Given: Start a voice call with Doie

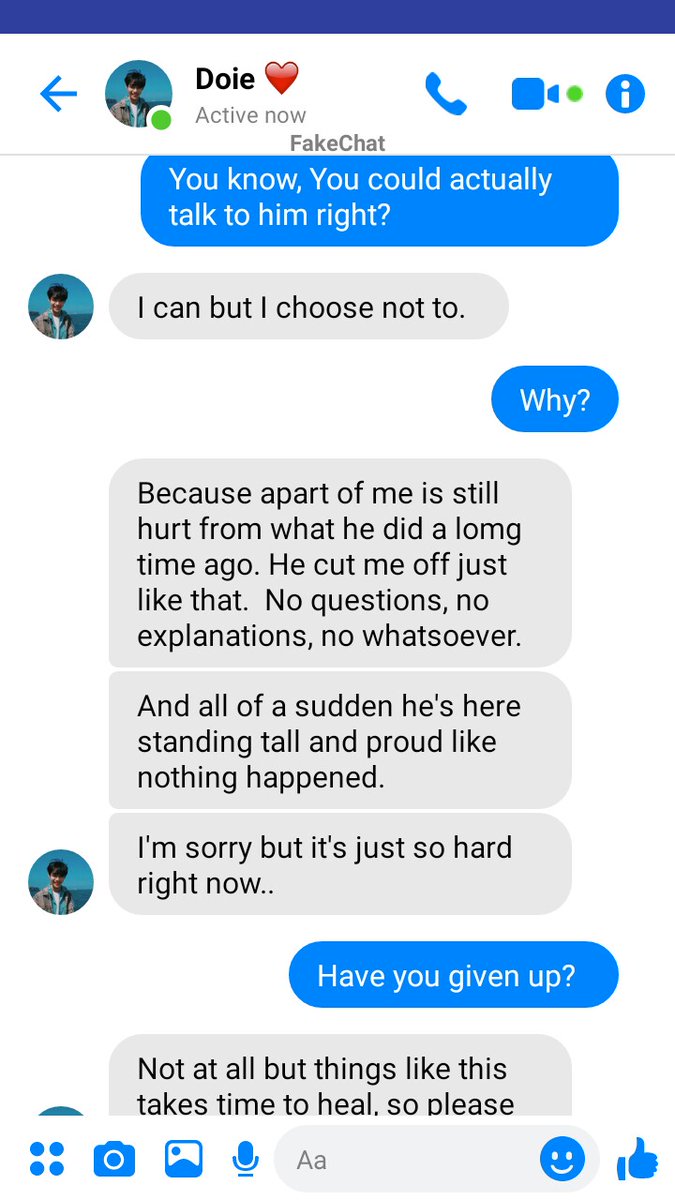Looking at the screenshot, I should tap(446, 94).
